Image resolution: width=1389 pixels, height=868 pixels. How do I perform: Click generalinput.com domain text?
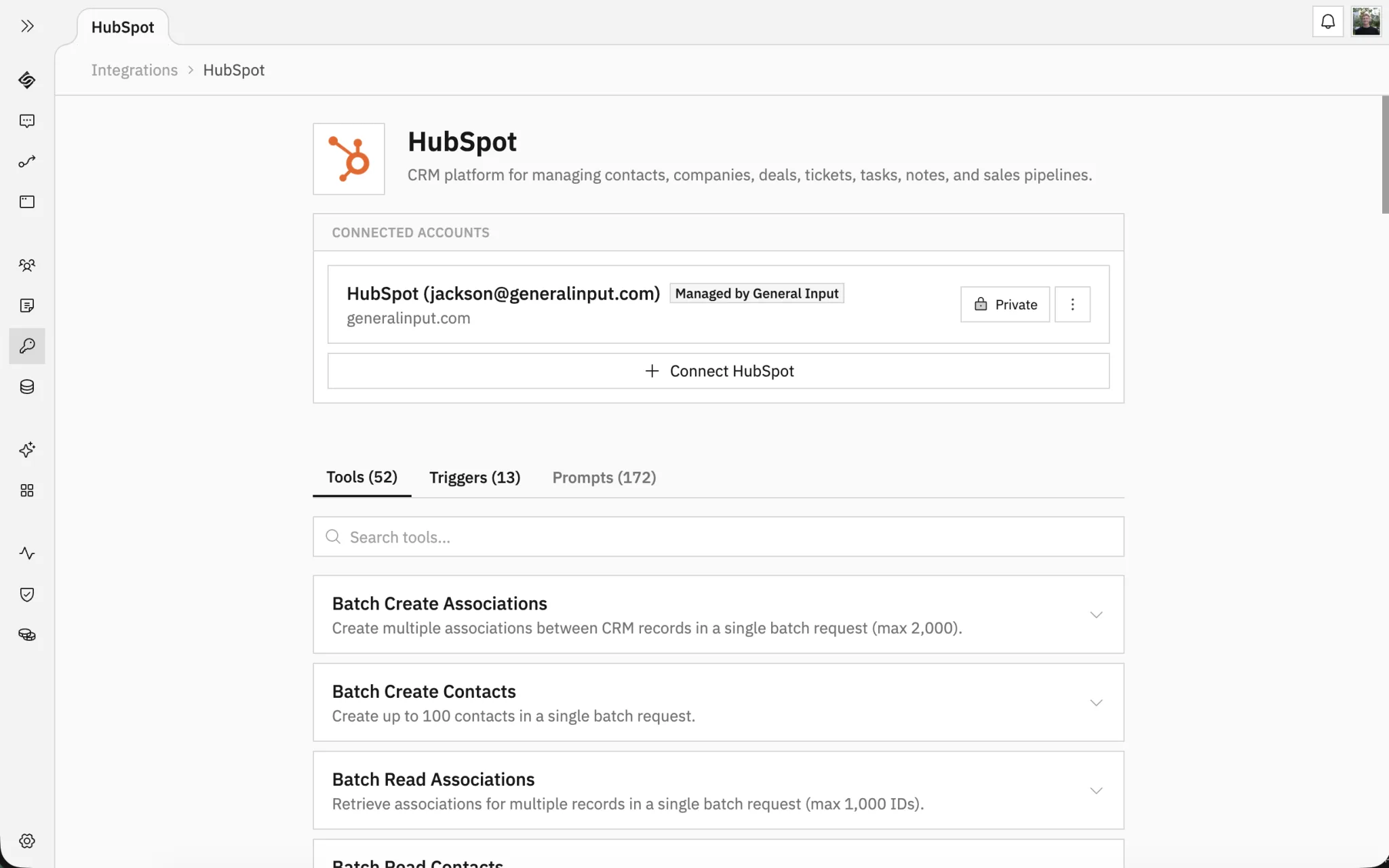[x=408, y=318]
